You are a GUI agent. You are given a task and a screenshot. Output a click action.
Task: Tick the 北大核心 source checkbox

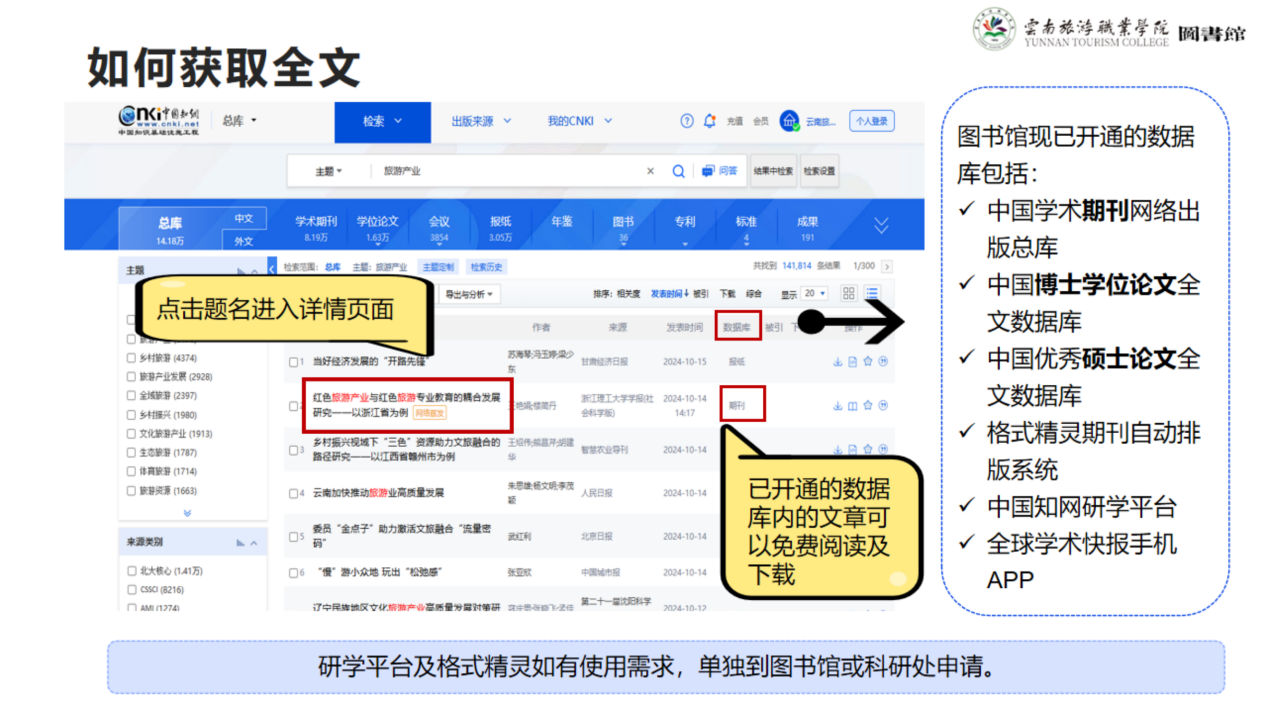point(132,571)
